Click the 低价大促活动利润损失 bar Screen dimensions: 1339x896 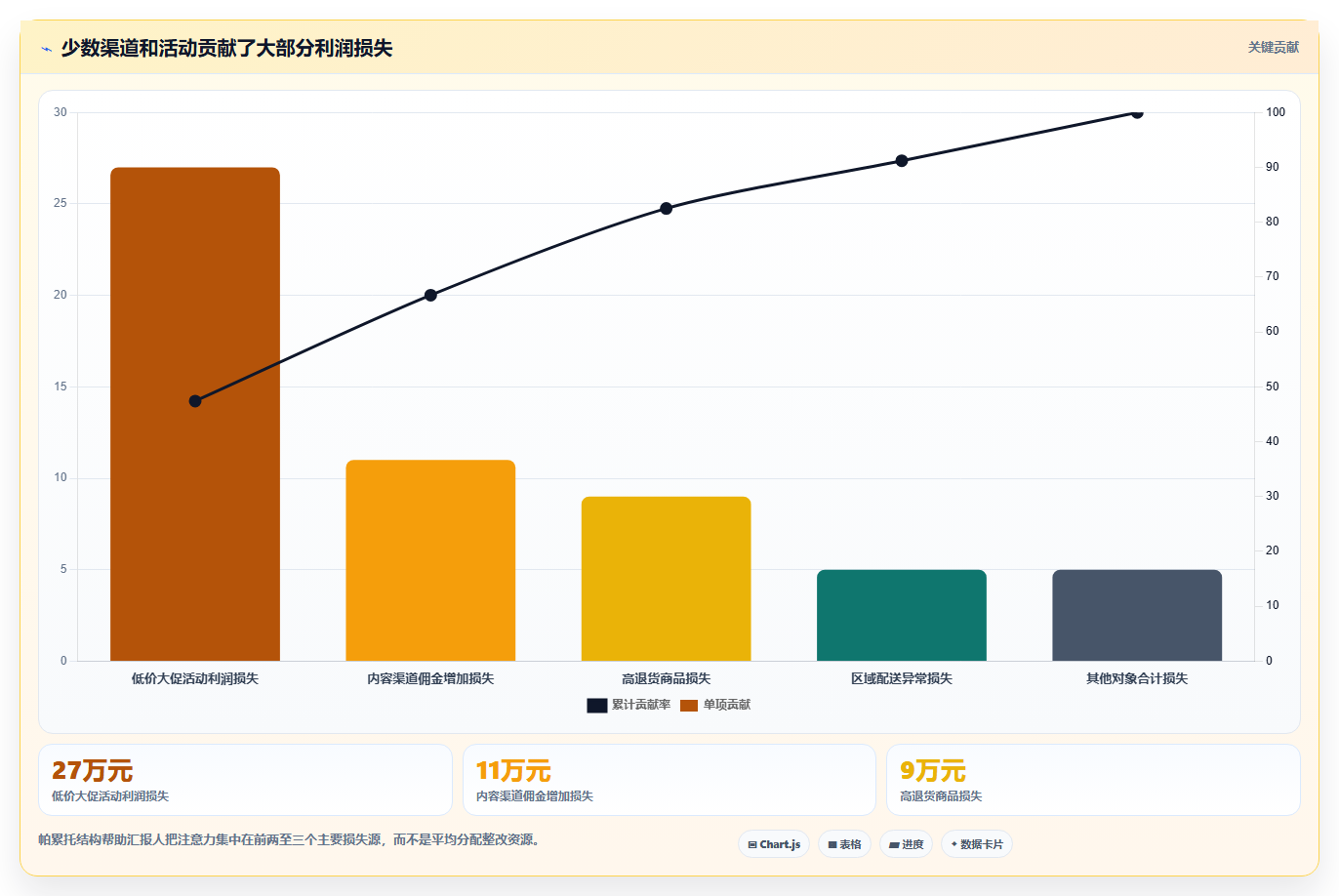[x=195, y=414]
